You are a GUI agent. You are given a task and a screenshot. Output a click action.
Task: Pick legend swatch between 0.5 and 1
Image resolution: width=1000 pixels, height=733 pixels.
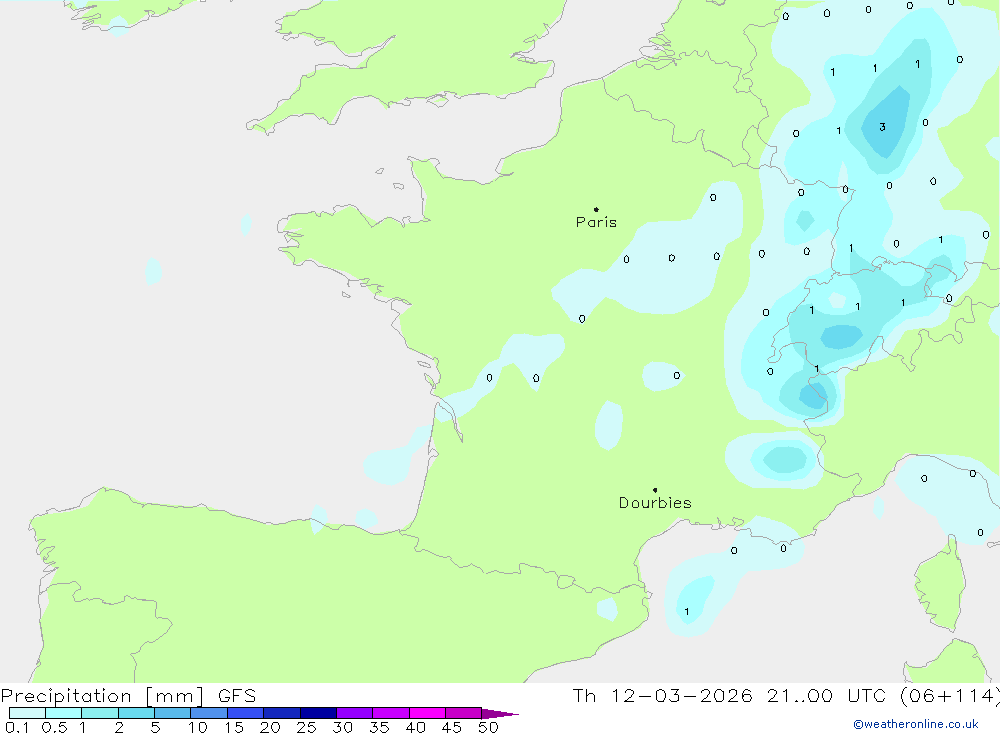[64, 713]
